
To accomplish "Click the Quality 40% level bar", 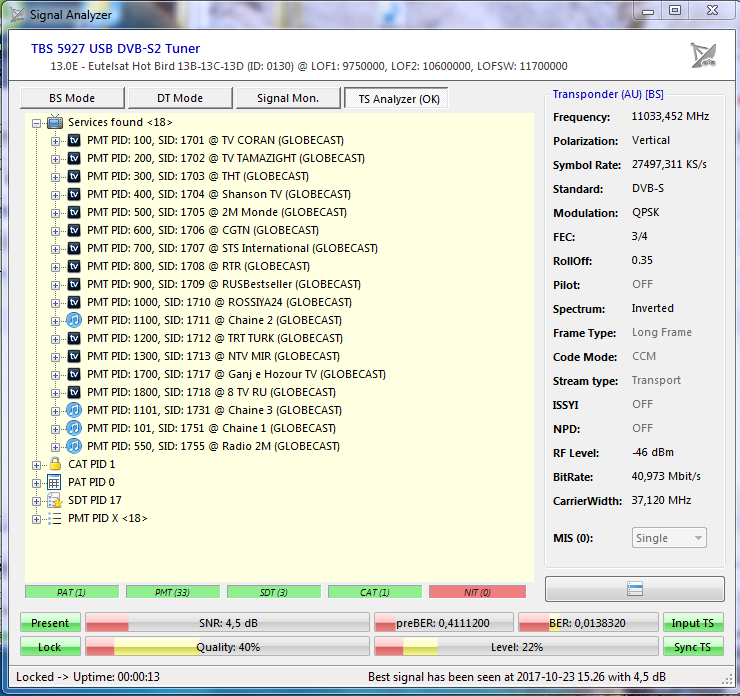I will pos(227,647).
